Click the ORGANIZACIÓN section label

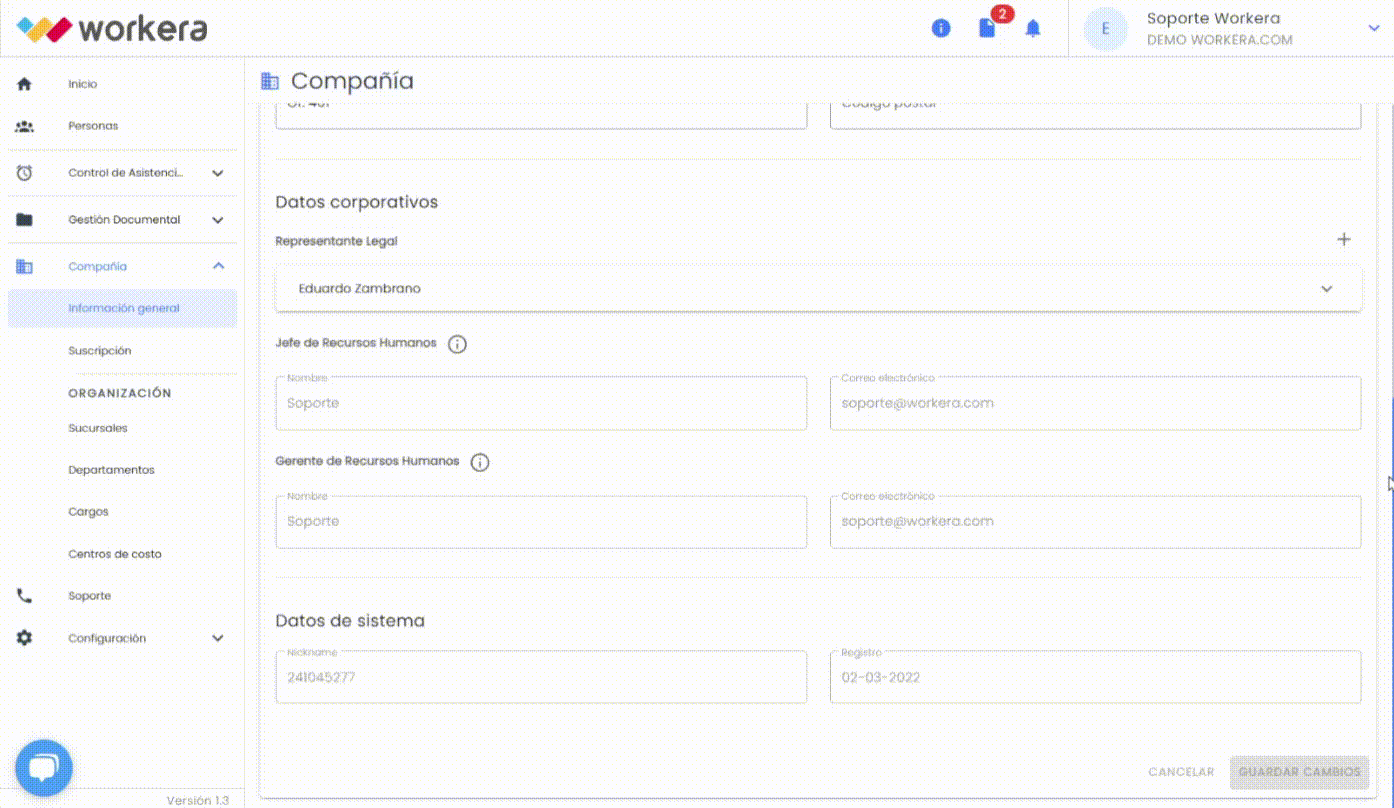[120, 393]
